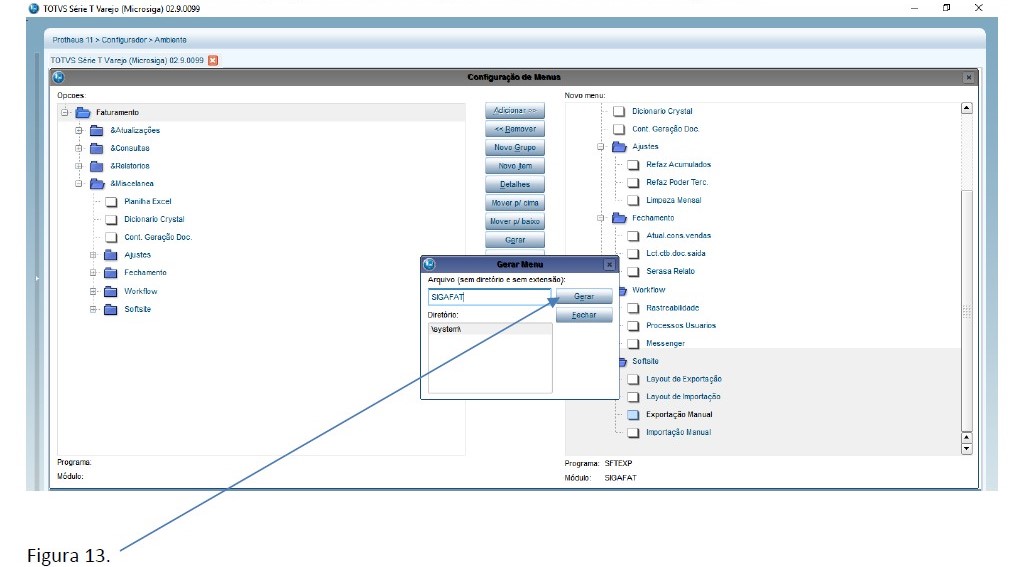
Task: Click the Protheus 11 > Configurador > Ambiente breadcrumb
Action: 119,40
